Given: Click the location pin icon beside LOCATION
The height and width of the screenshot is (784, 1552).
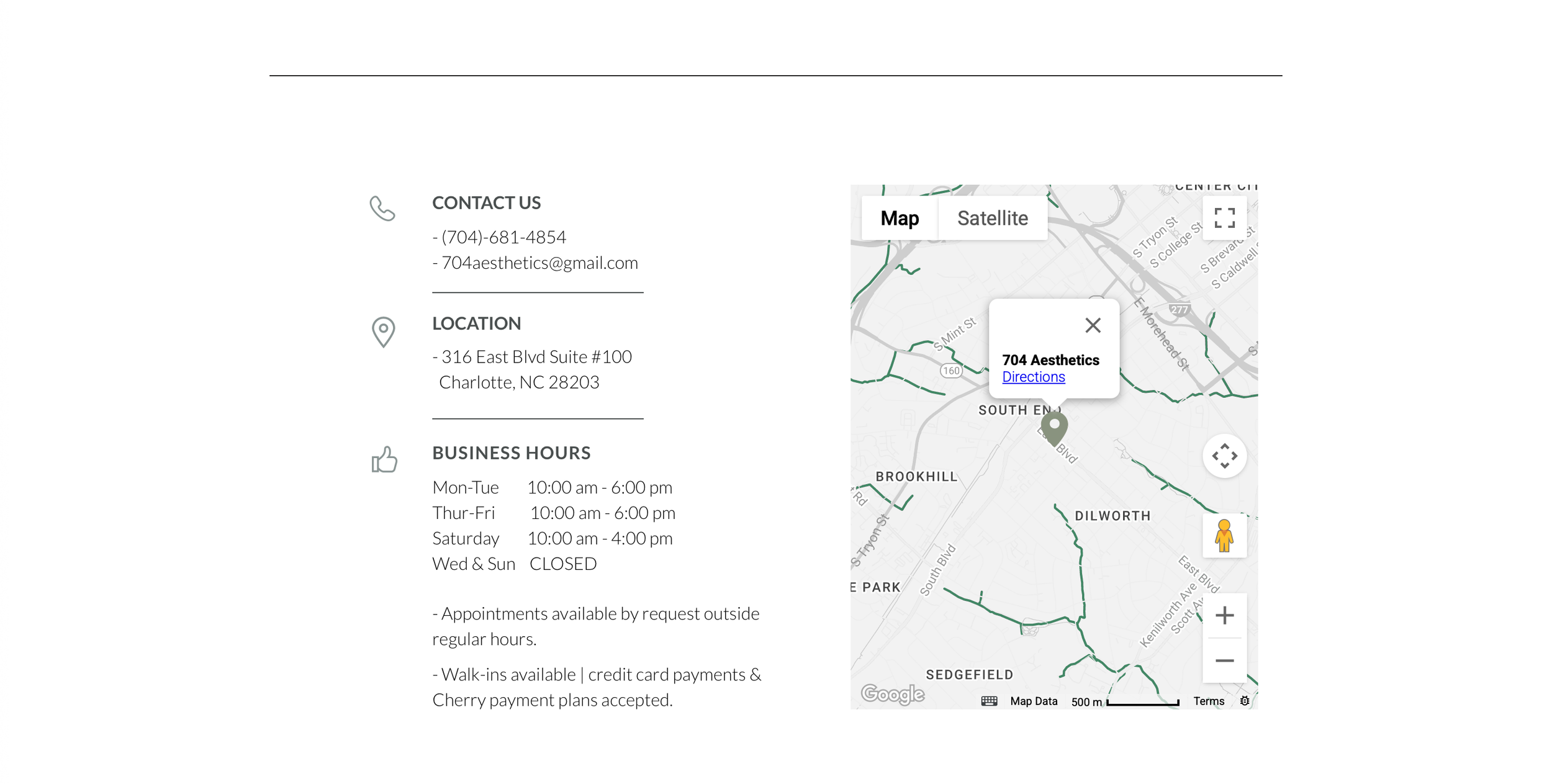Looking at the screenshot, I should (x=383, y=331).
